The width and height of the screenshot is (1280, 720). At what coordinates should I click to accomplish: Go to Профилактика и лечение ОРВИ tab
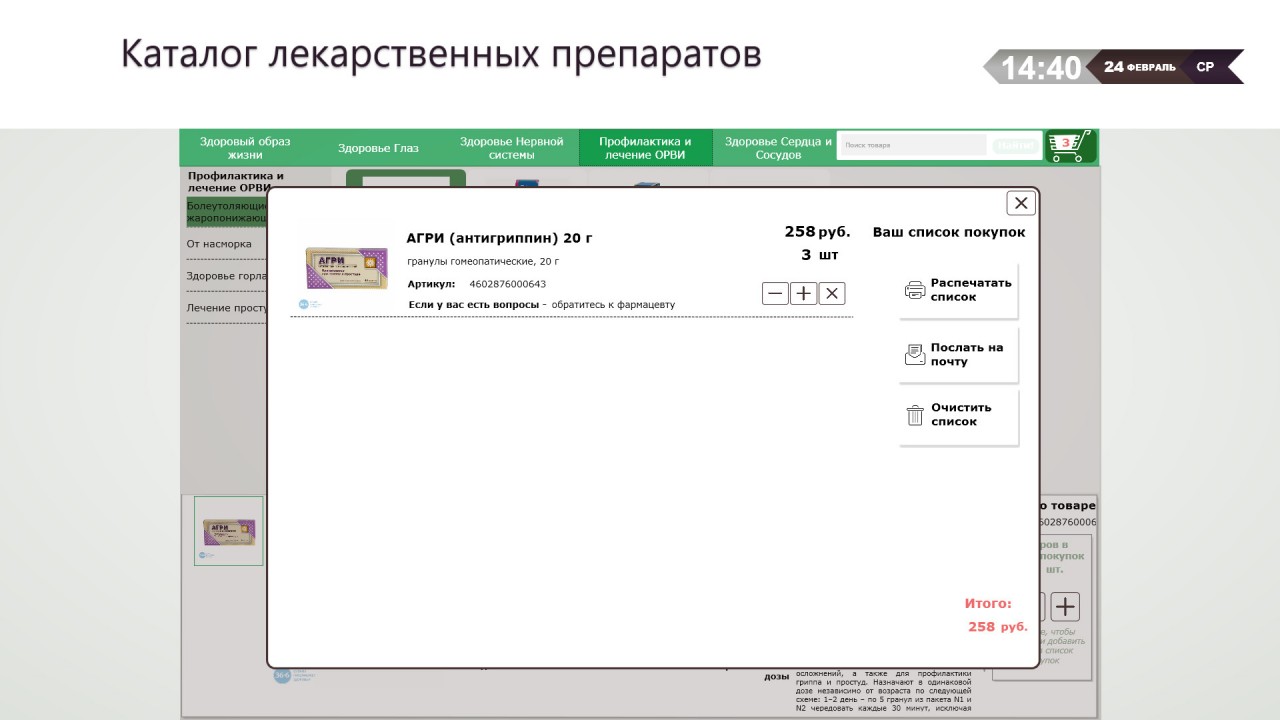[x=645, y=148]
